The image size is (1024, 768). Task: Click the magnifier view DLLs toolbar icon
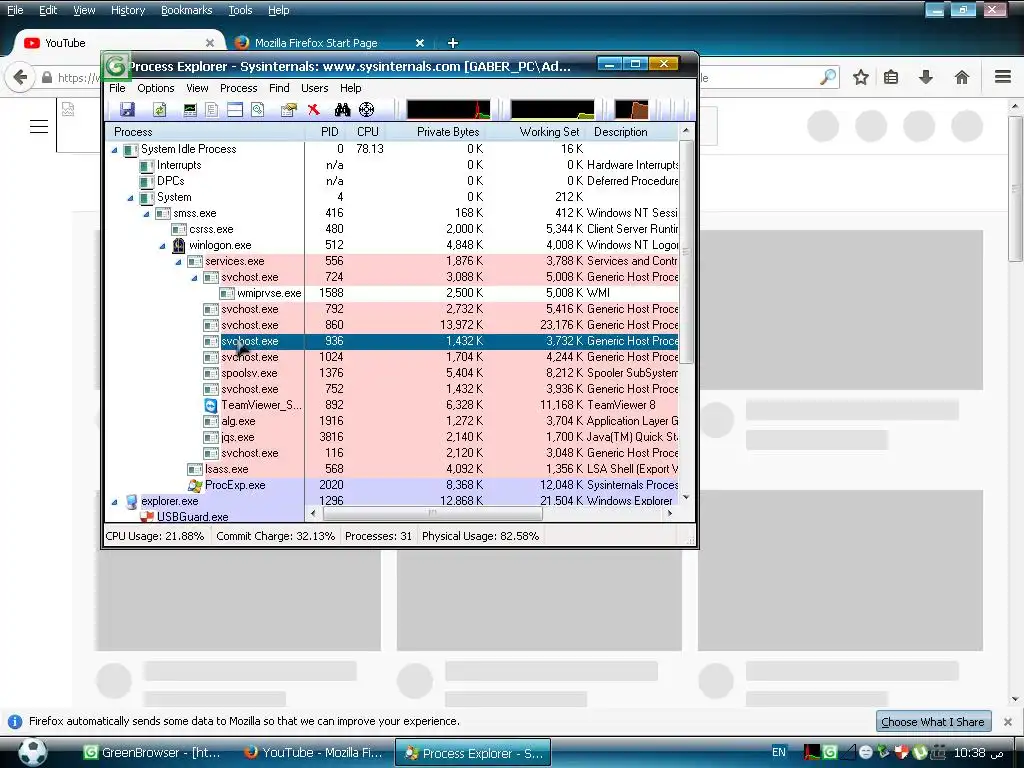[257, 110]
